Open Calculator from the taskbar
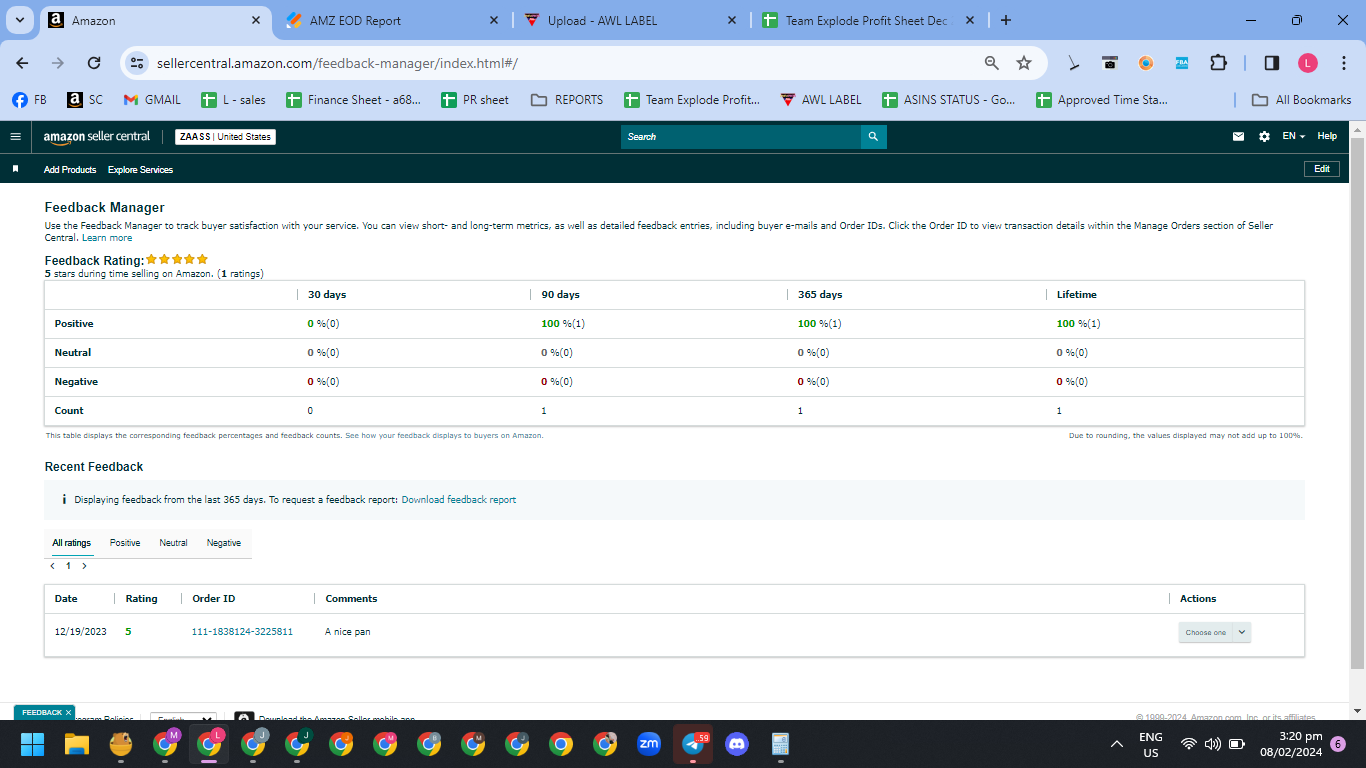This screenshot has width=1366, height=768. tap(781, 744)
